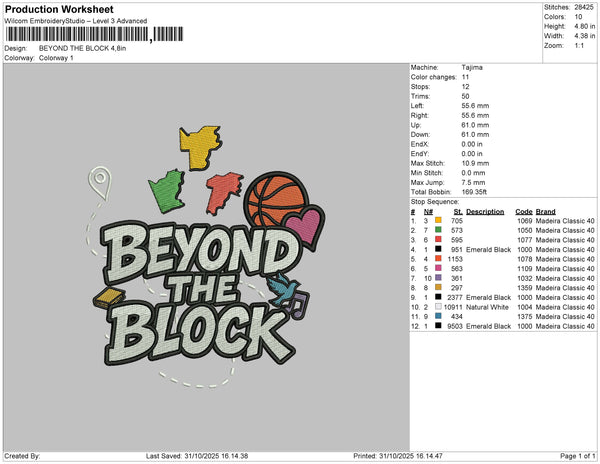Click the code 1069 in row 1
The height and width of the screenshot is (464, 600).
[x=525, y=221]
